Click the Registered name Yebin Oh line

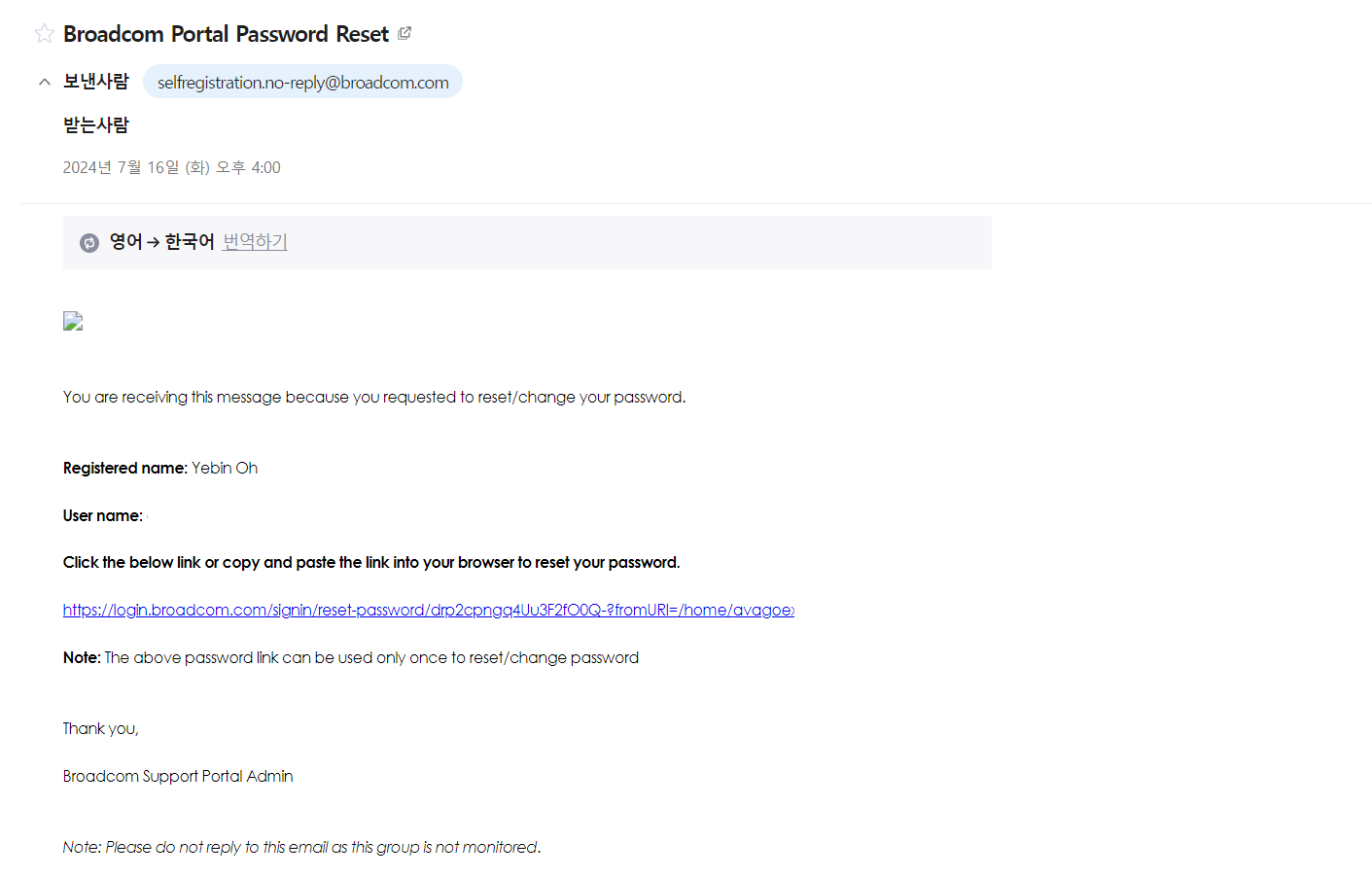tap(160, 468)
